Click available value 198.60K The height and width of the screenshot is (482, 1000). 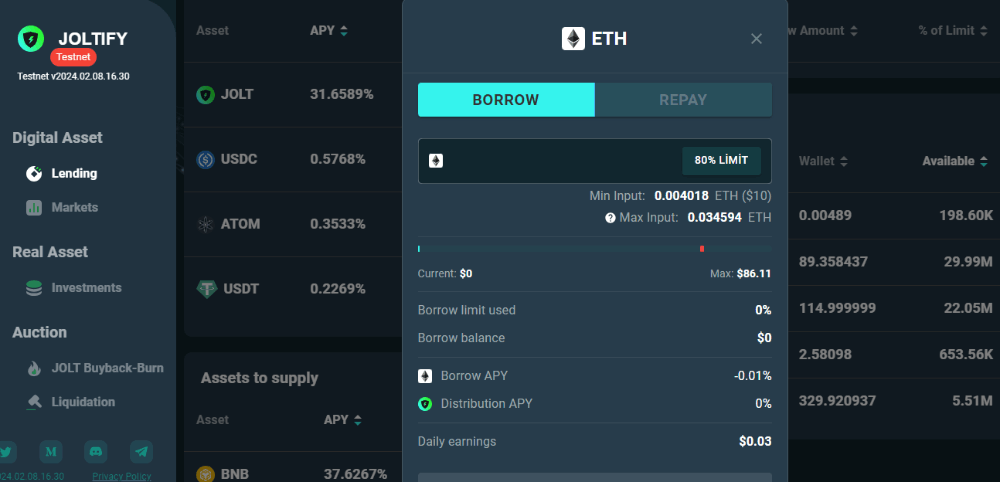tap(966, 215)
